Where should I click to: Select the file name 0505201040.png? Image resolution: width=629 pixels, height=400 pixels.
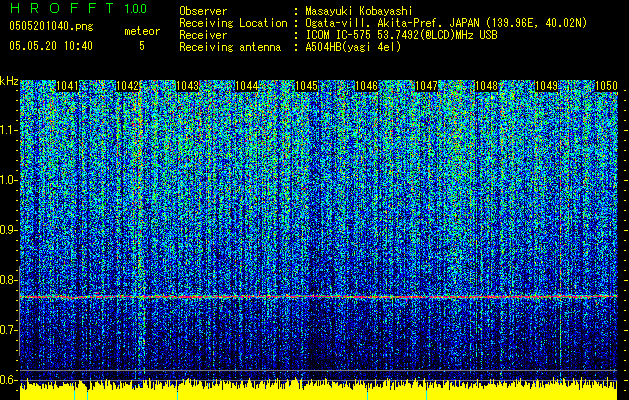51,27
